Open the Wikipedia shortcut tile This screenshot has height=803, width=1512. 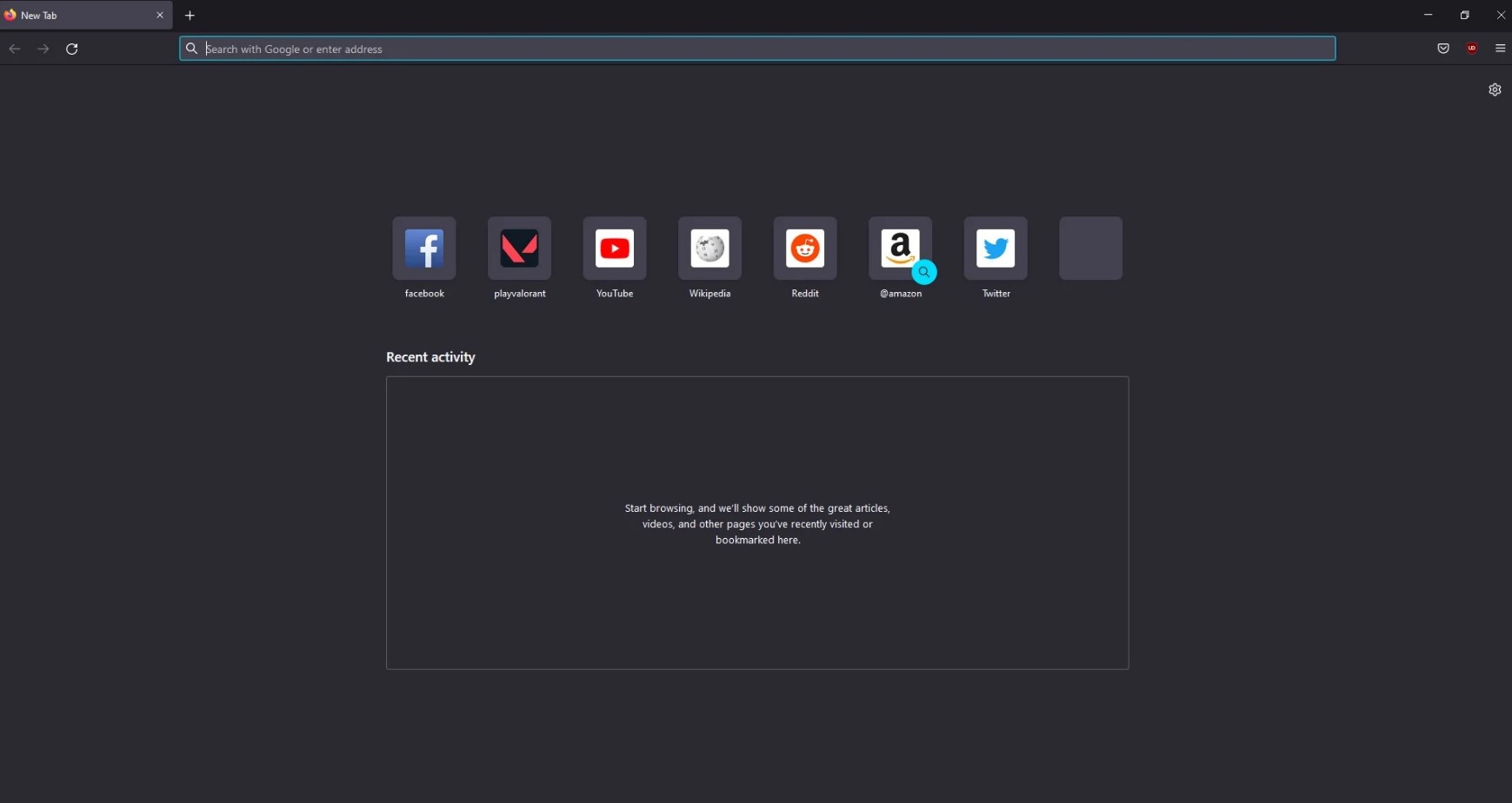[710, 249]
